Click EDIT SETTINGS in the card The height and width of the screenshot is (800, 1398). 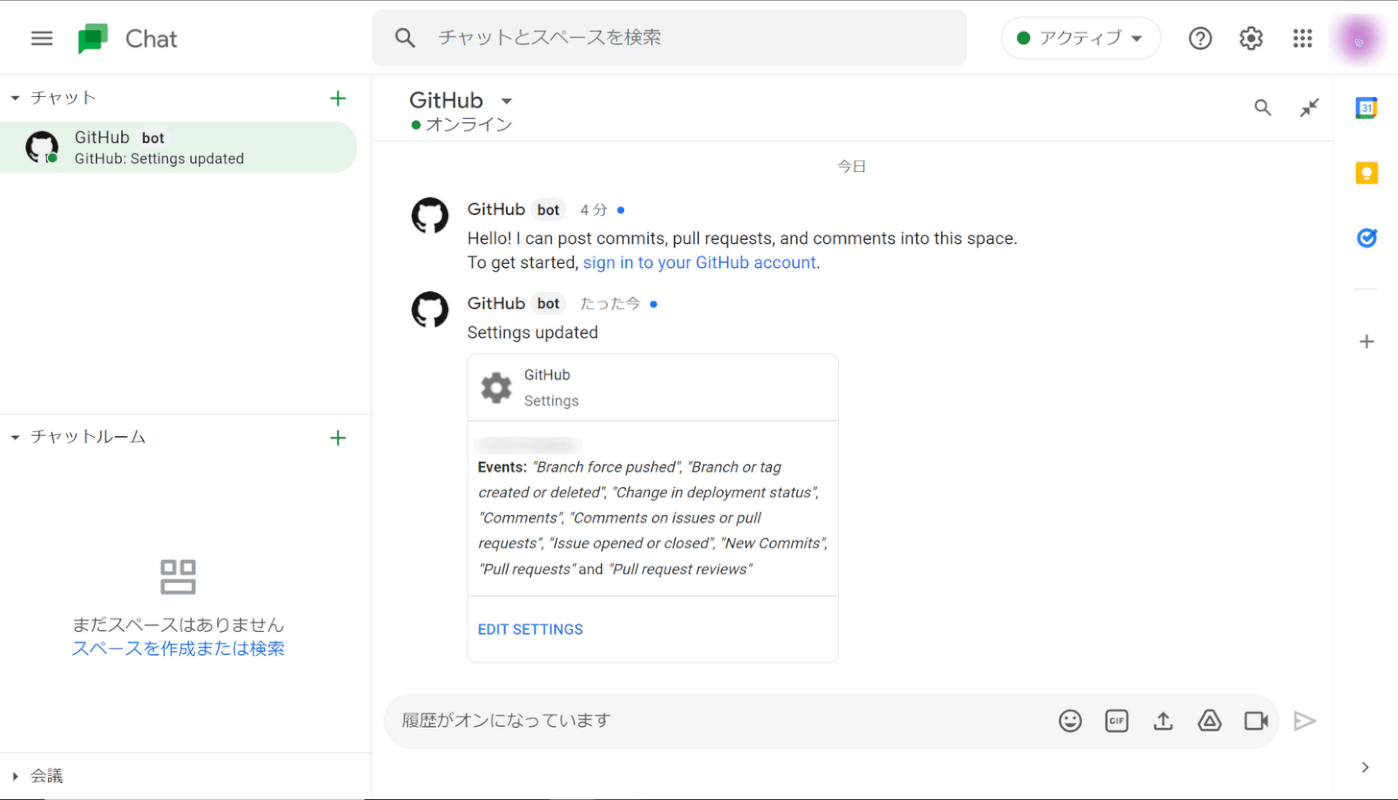click(530, 629)
